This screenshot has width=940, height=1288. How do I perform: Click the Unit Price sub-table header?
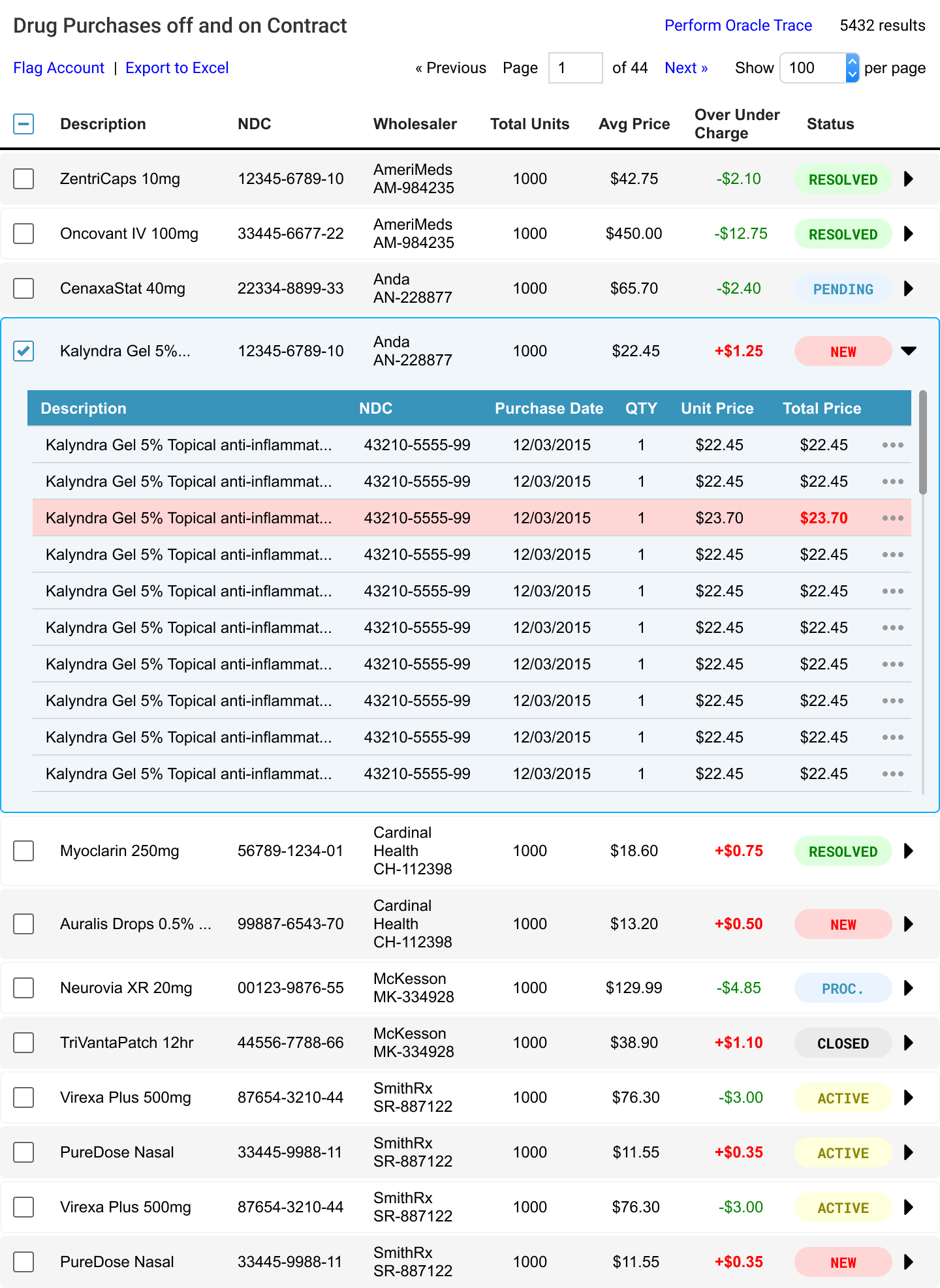717,408
